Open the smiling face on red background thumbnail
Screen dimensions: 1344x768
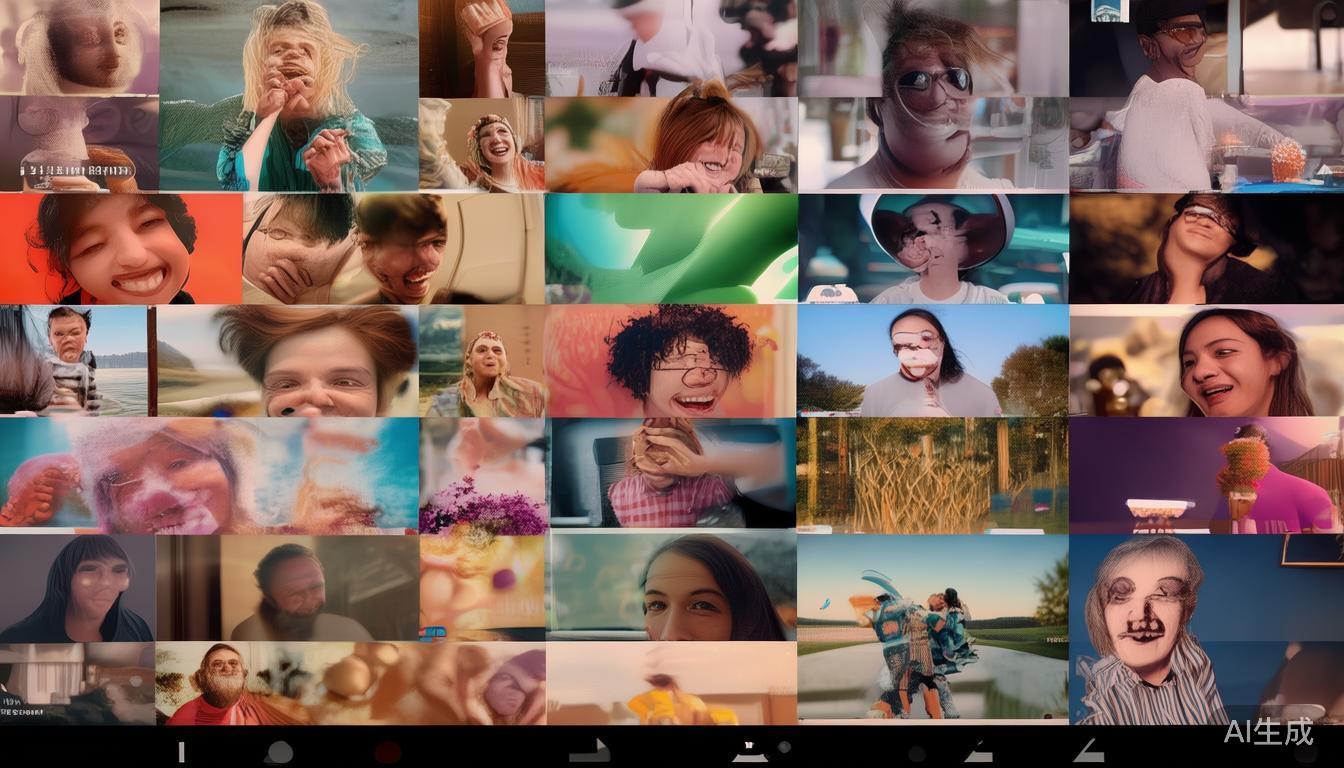(120, 248)
